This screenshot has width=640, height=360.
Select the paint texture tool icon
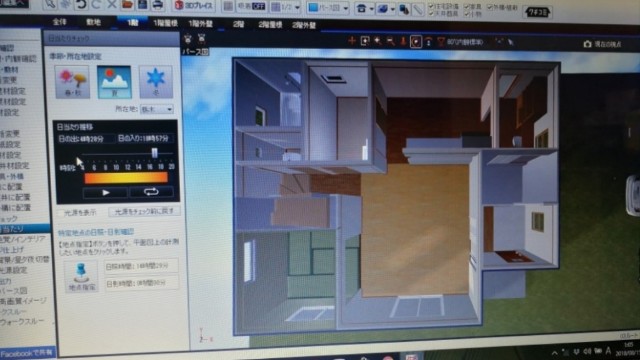404,9
